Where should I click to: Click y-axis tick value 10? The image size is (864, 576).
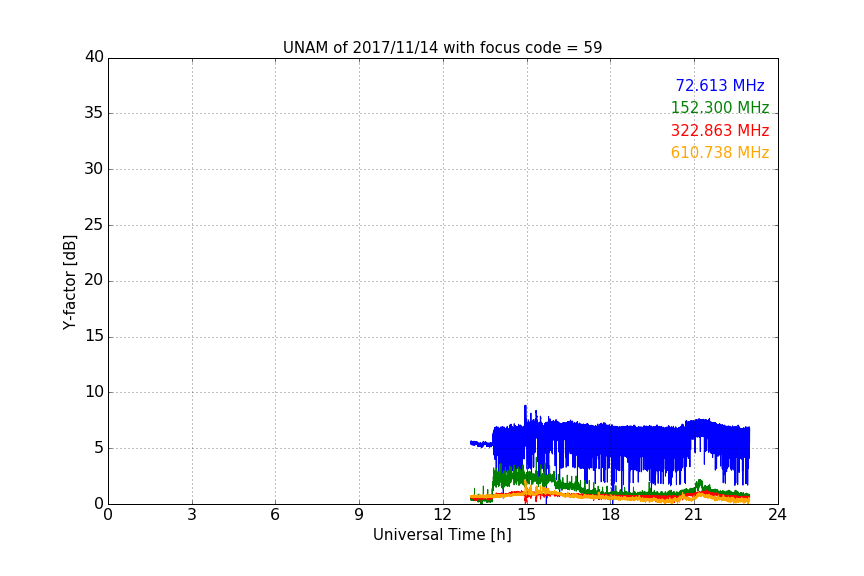tap(94, 392)
